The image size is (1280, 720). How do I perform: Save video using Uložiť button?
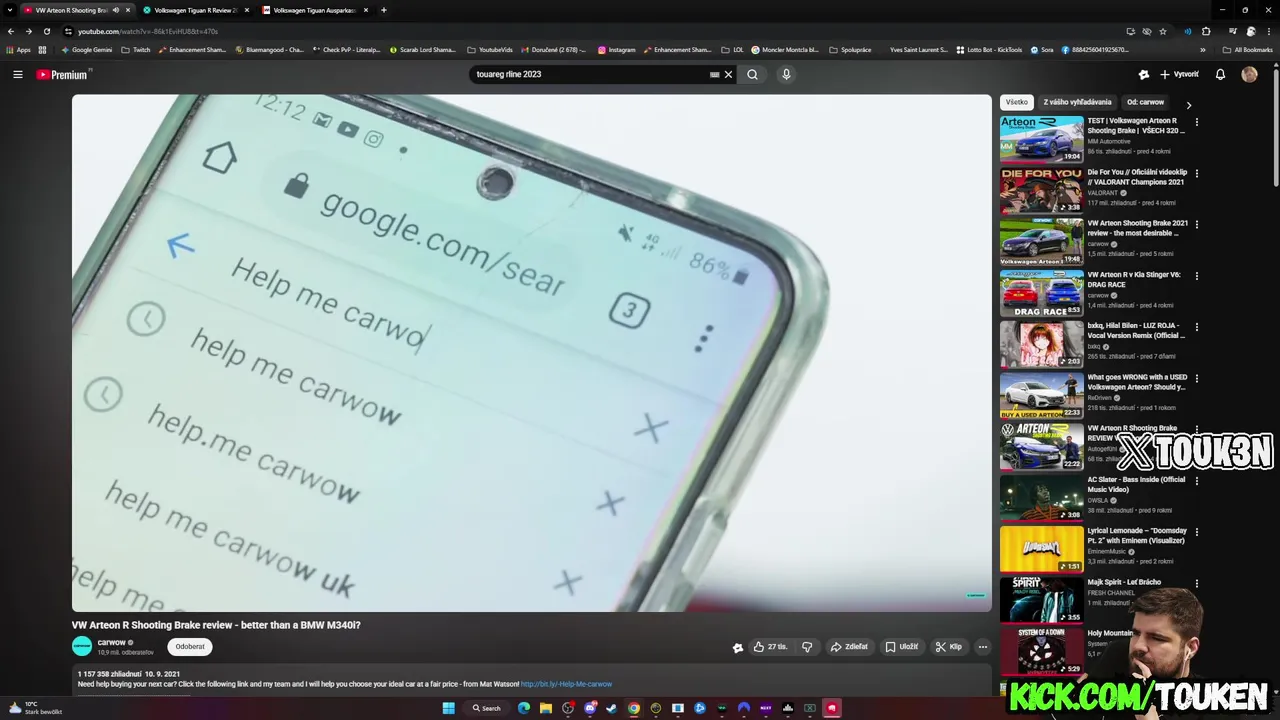(901, 647)
